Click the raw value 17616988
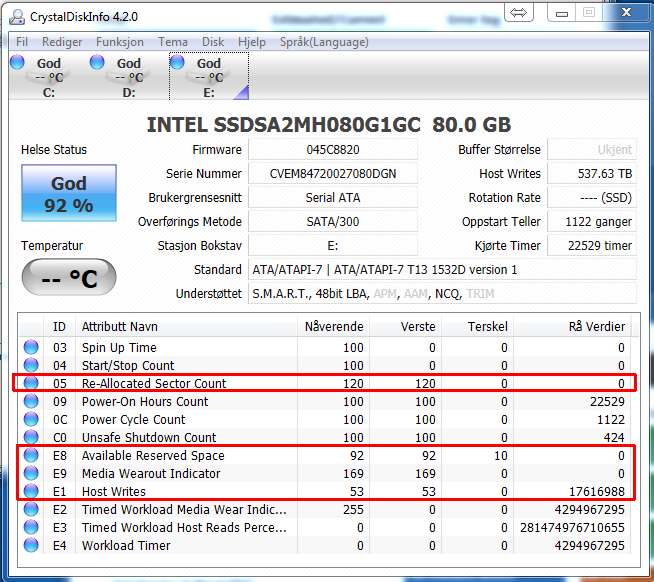 (x=597, y=491)
